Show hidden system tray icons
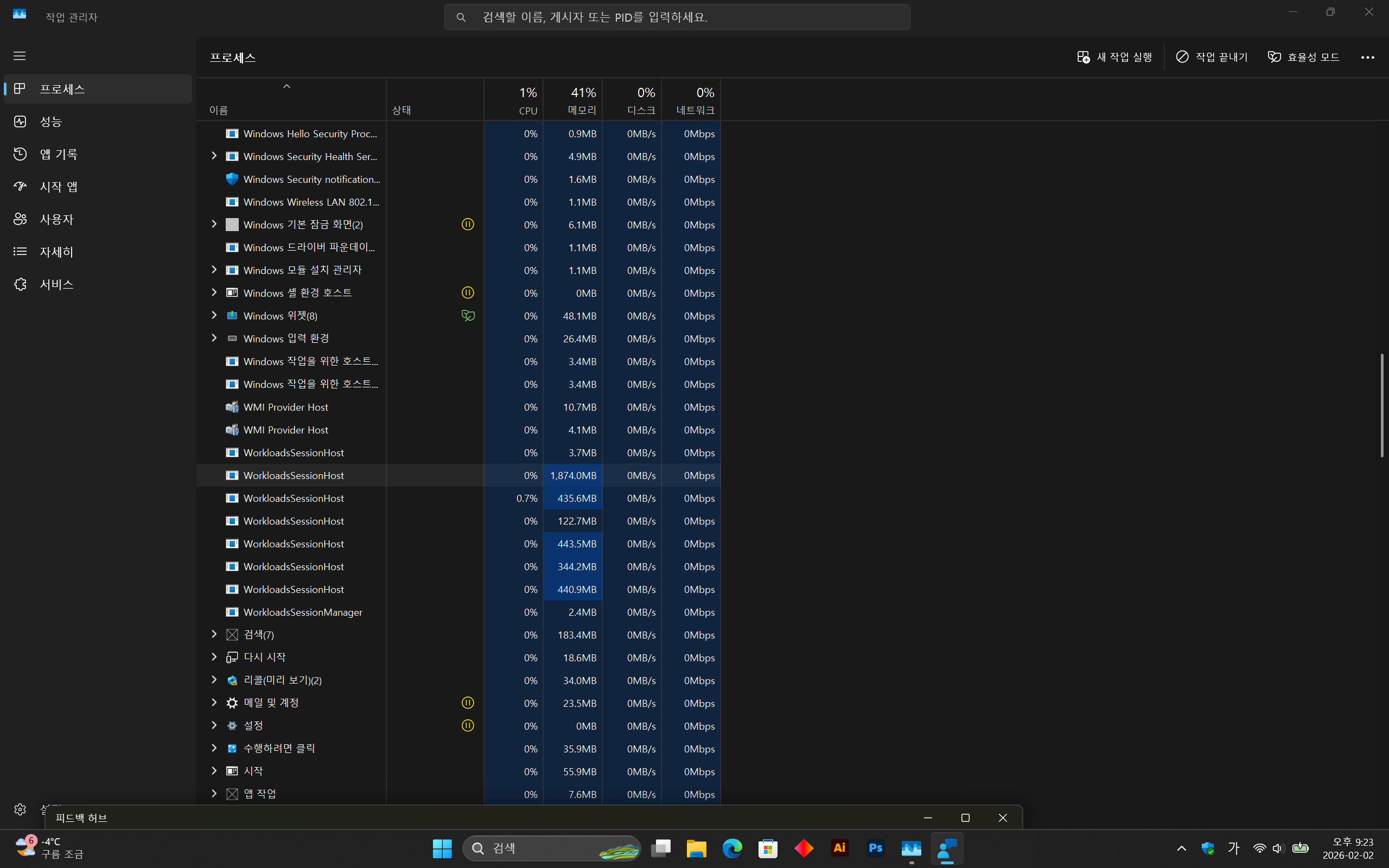The image size is (1389, 868). coord(1181,848)
